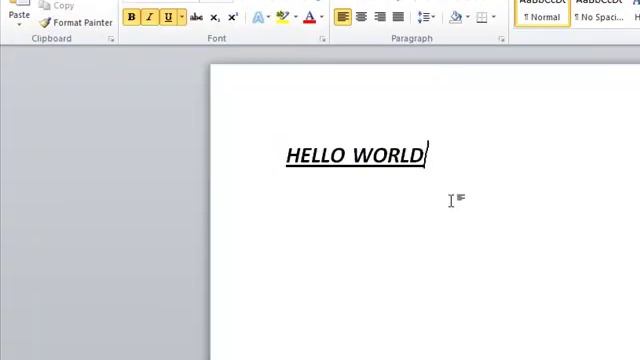The width and height of the screenshot is (640, 360).
Task: Click inside HELLO WORLD text
Action: 355,156
